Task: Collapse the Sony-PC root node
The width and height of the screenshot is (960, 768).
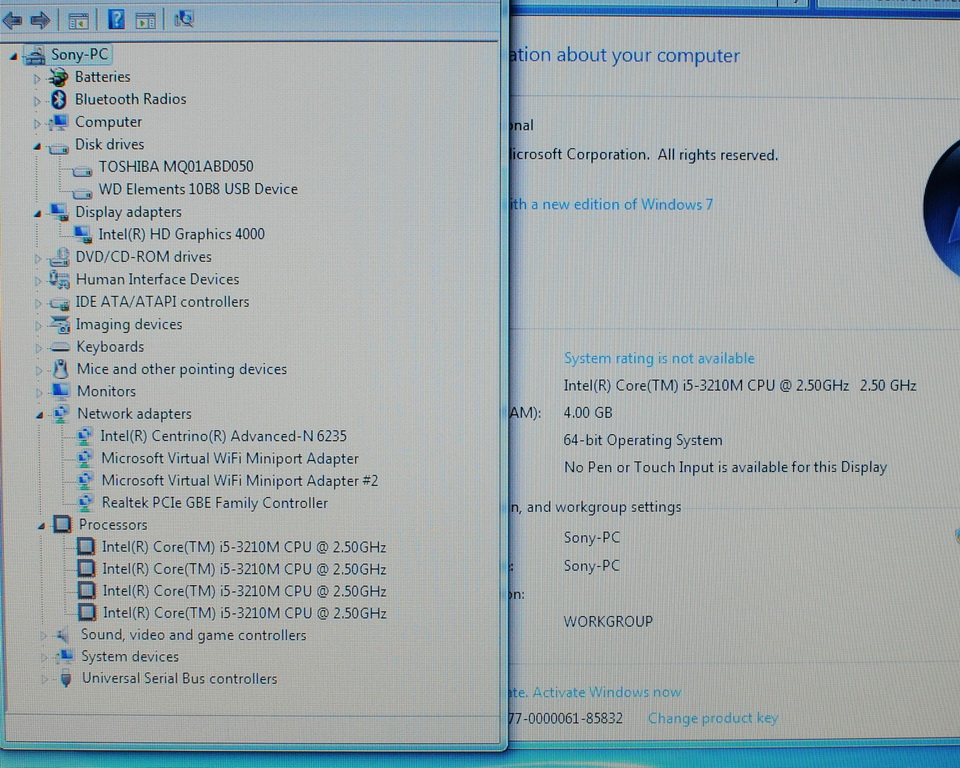Action: pos(13,56)
